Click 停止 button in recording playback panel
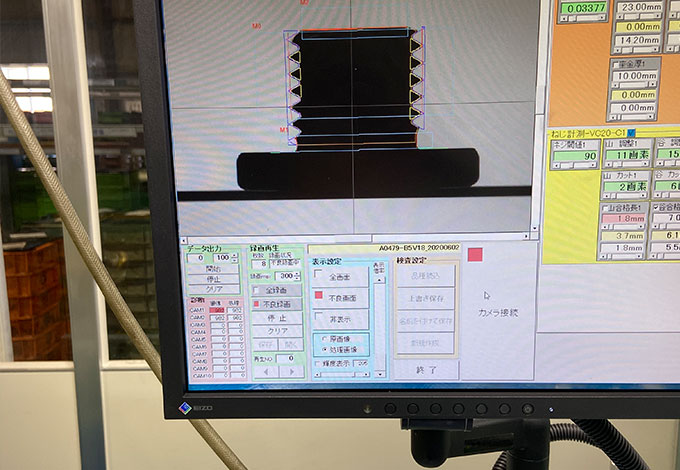Screen dimensions: 680x470 (277, 317)
